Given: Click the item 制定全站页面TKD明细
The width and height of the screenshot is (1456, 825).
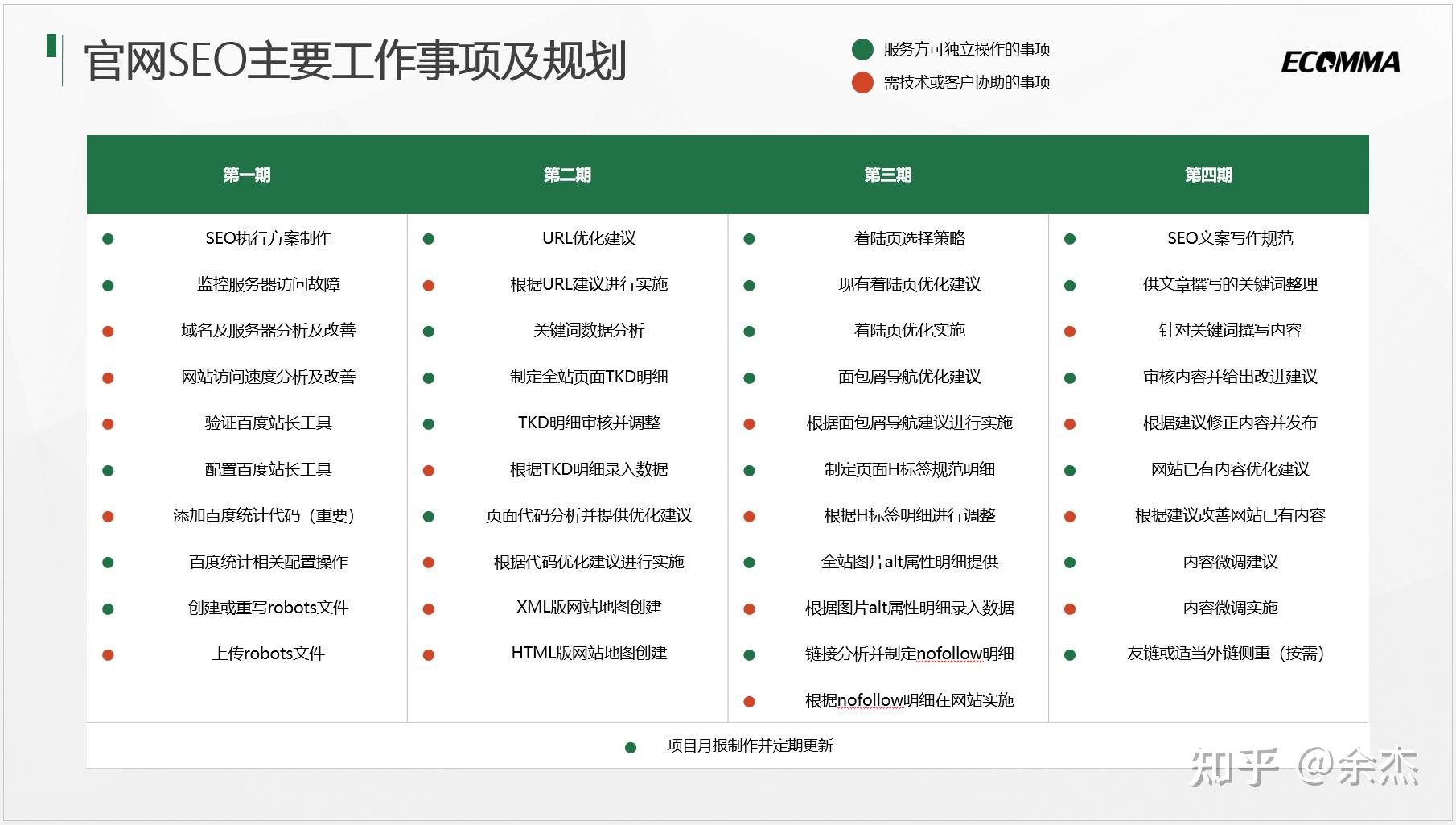Looking at the screenshot, I should [x=590, y=377].
